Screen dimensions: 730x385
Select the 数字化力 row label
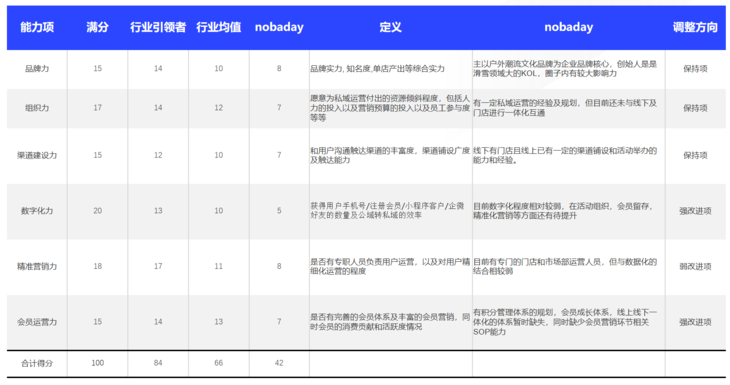pyautogui.click(x=37, y=210)
